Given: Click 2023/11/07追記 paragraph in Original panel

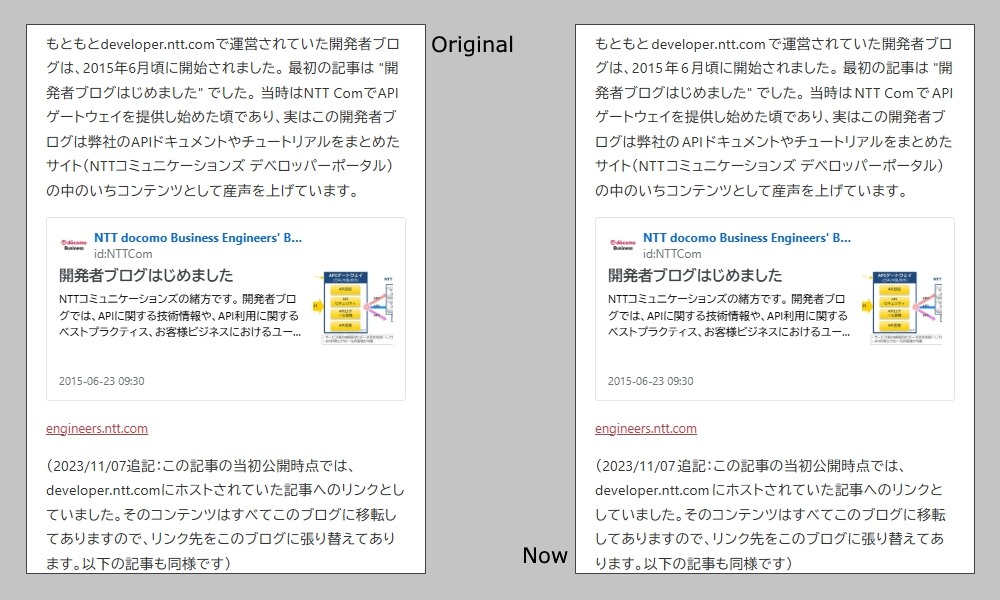Looking at the screenshot, I should click(225, 515).
